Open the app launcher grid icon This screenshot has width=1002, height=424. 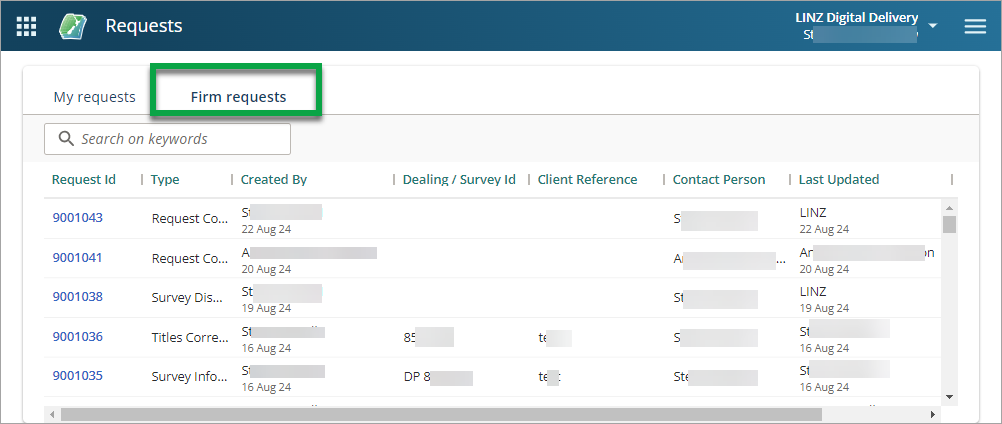(27, 26)
